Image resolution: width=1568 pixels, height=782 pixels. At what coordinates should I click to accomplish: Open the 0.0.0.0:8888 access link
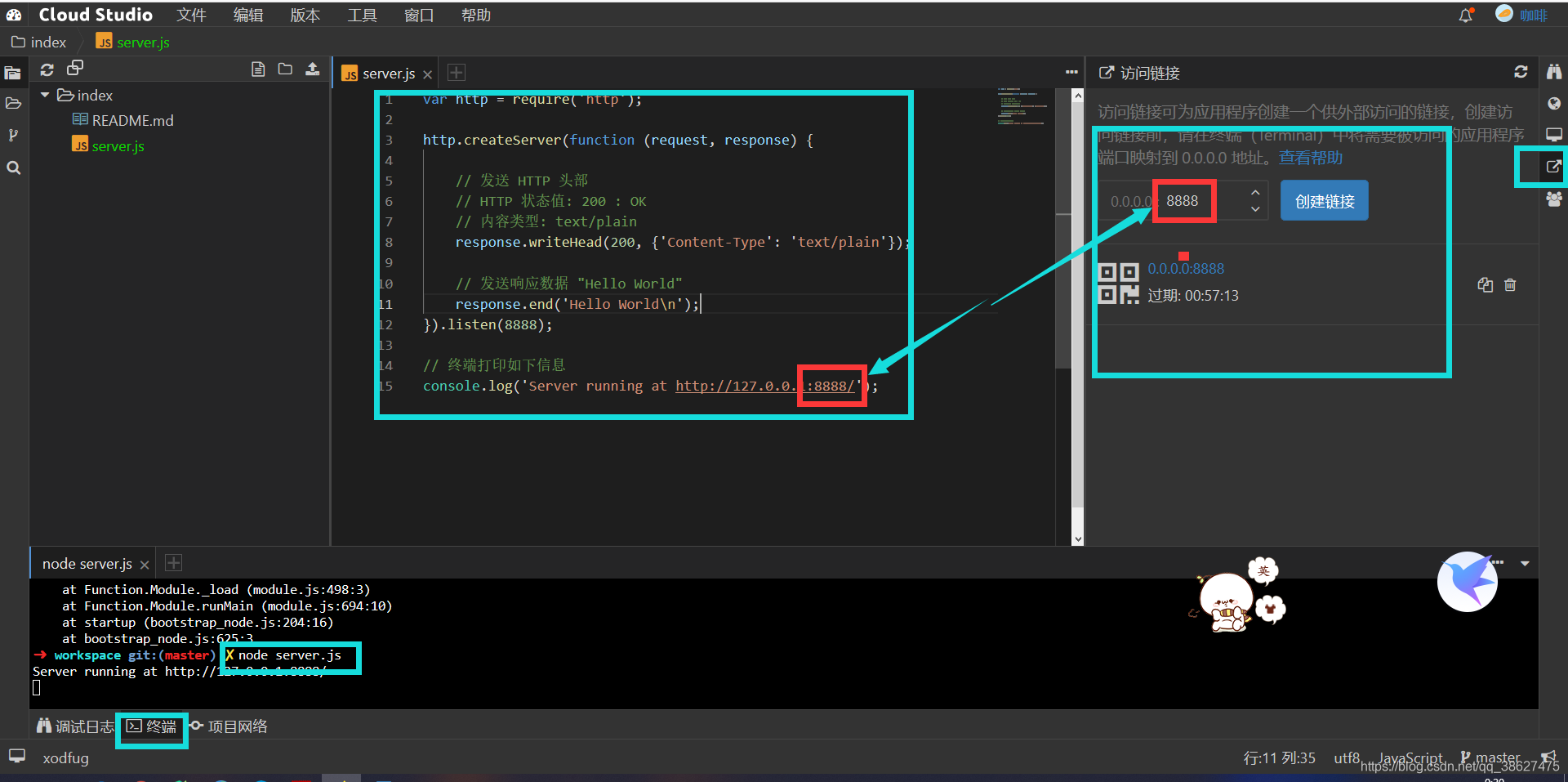coord(1186,269)
